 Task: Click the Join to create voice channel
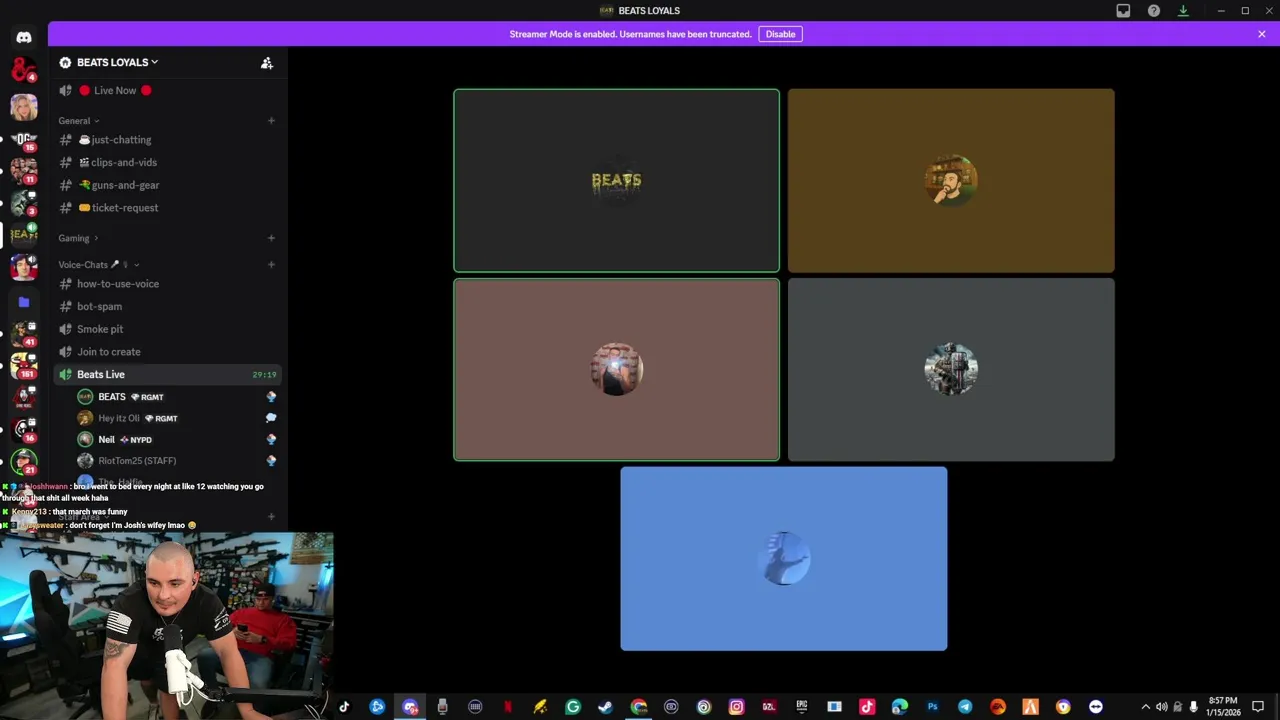pyautogui.click(x=167, y=352)
